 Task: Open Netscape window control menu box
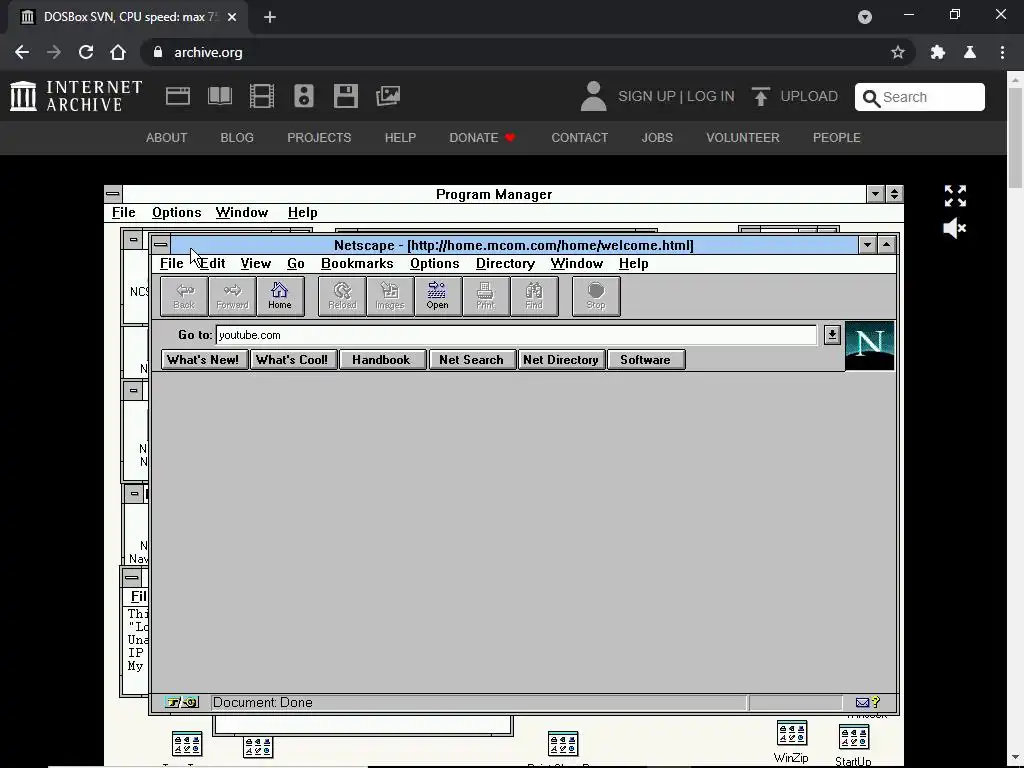tap(161, 245)
